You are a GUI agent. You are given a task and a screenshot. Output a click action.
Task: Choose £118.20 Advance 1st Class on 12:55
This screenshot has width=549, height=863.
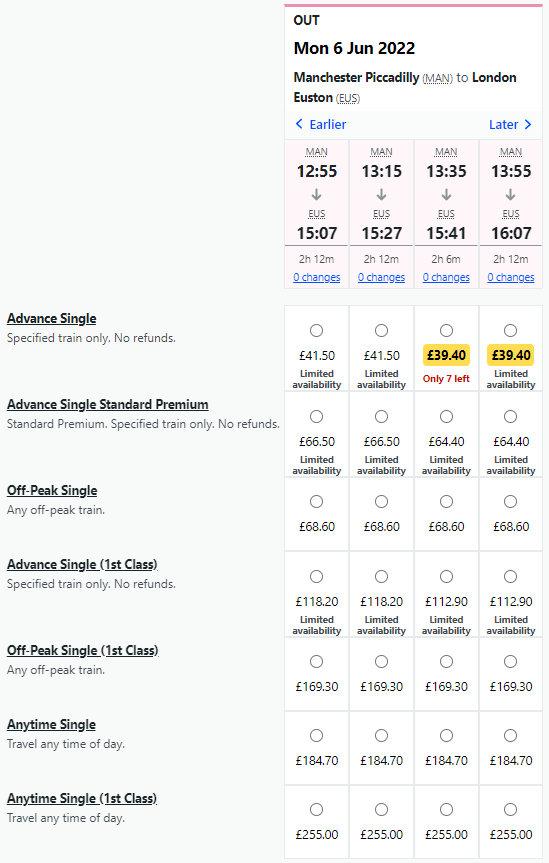[x=317, y=577]
